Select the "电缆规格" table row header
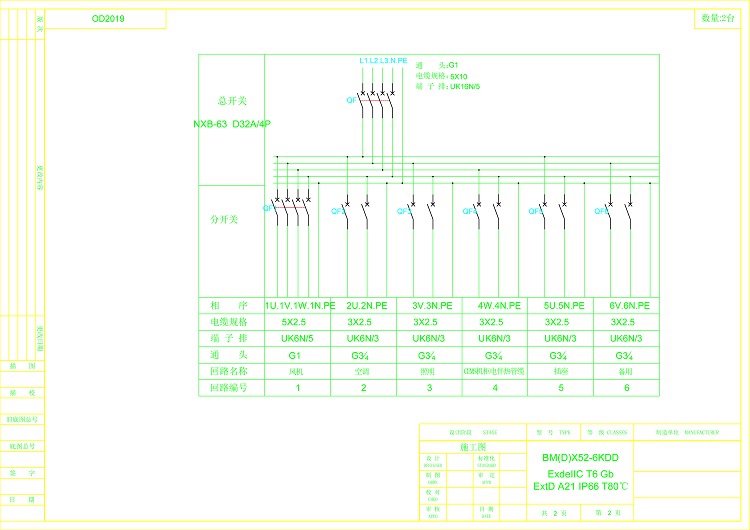This screenshot has width=750, height=530. pyautogui.click(x=229, y=322)
